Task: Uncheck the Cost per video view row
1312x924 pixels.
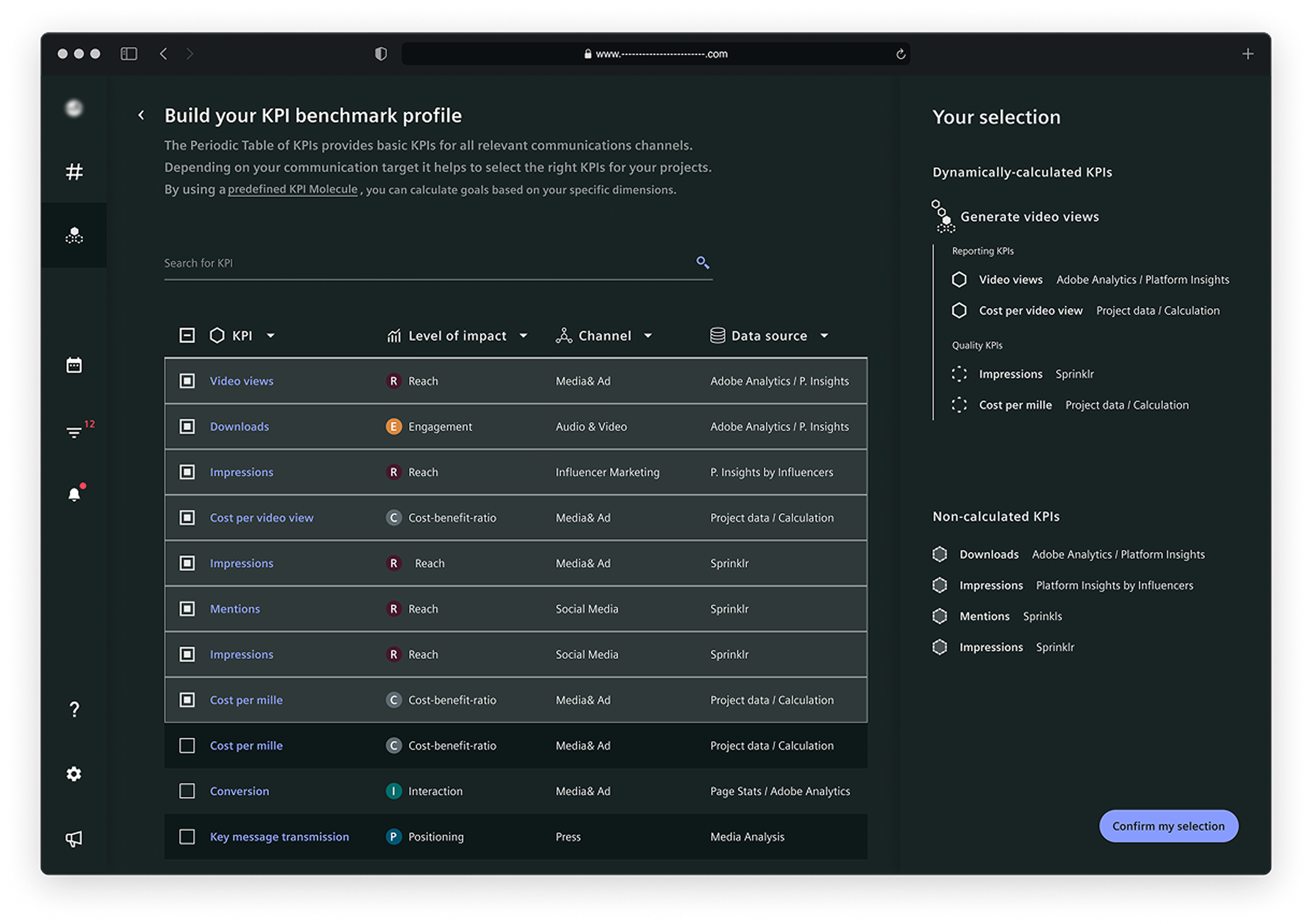Action: point(187,518)
